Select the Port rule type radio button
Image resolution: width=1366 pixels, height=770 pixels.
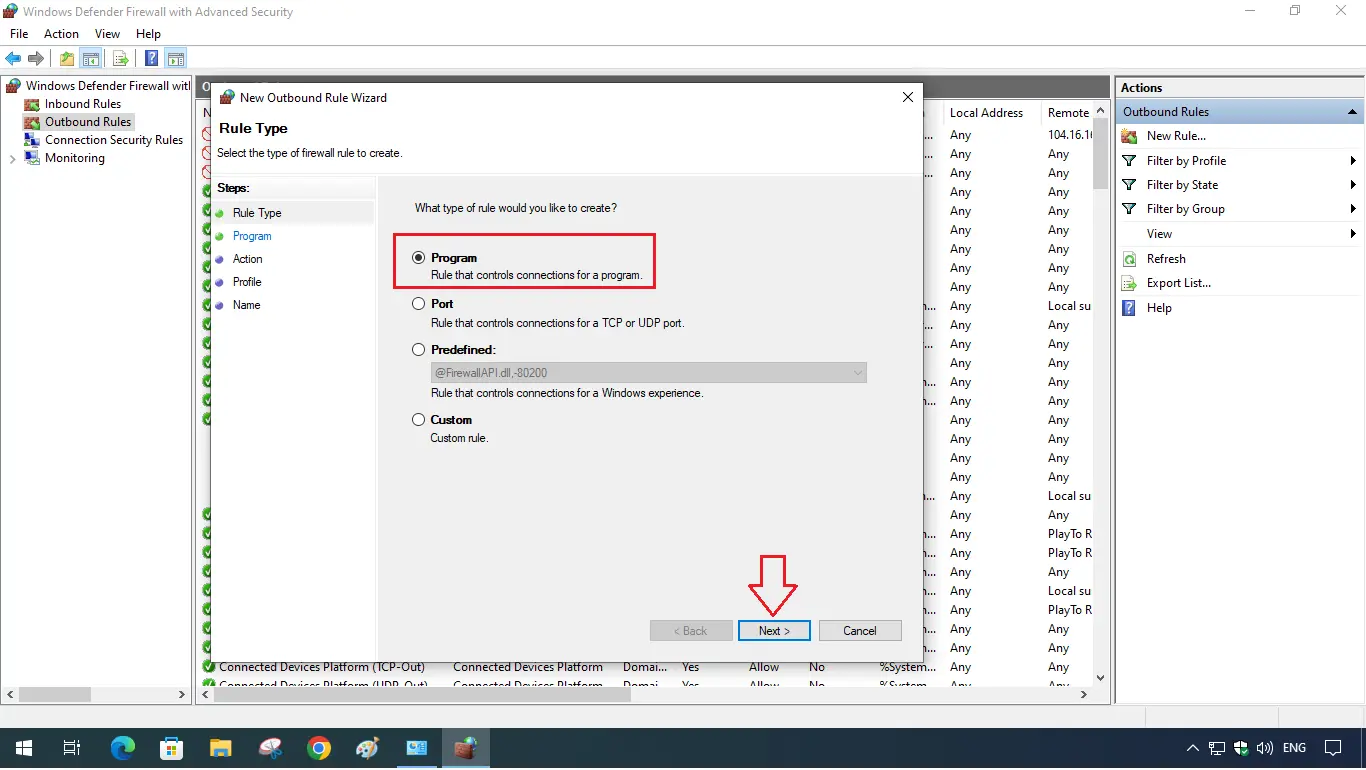418,304
